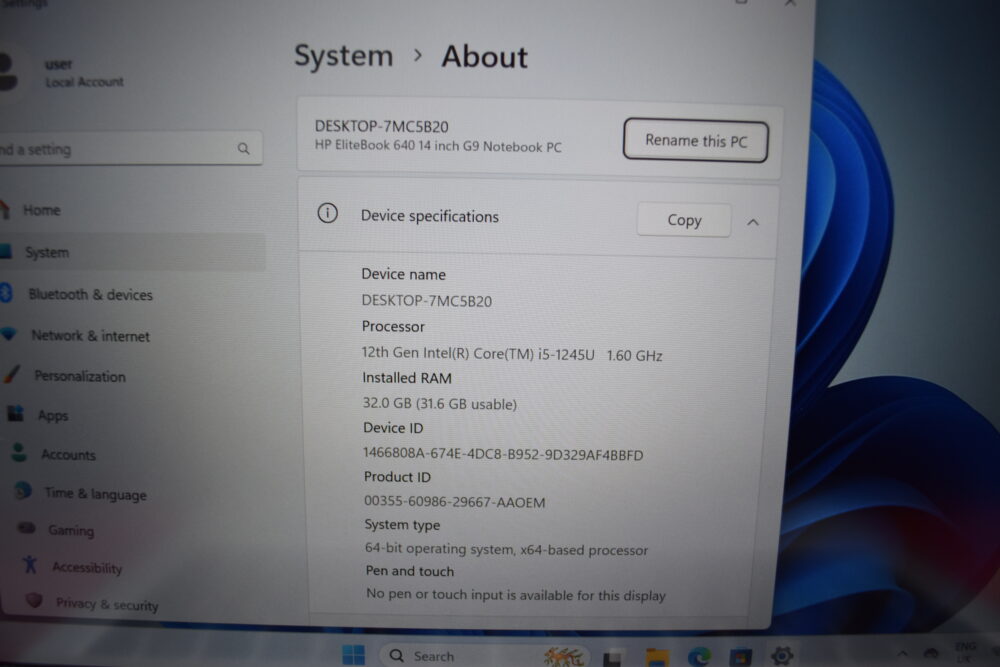Viewport: 1000px width, 667px height.
Task: Open the user Local Account profile
Action: (x=64, y=73)
